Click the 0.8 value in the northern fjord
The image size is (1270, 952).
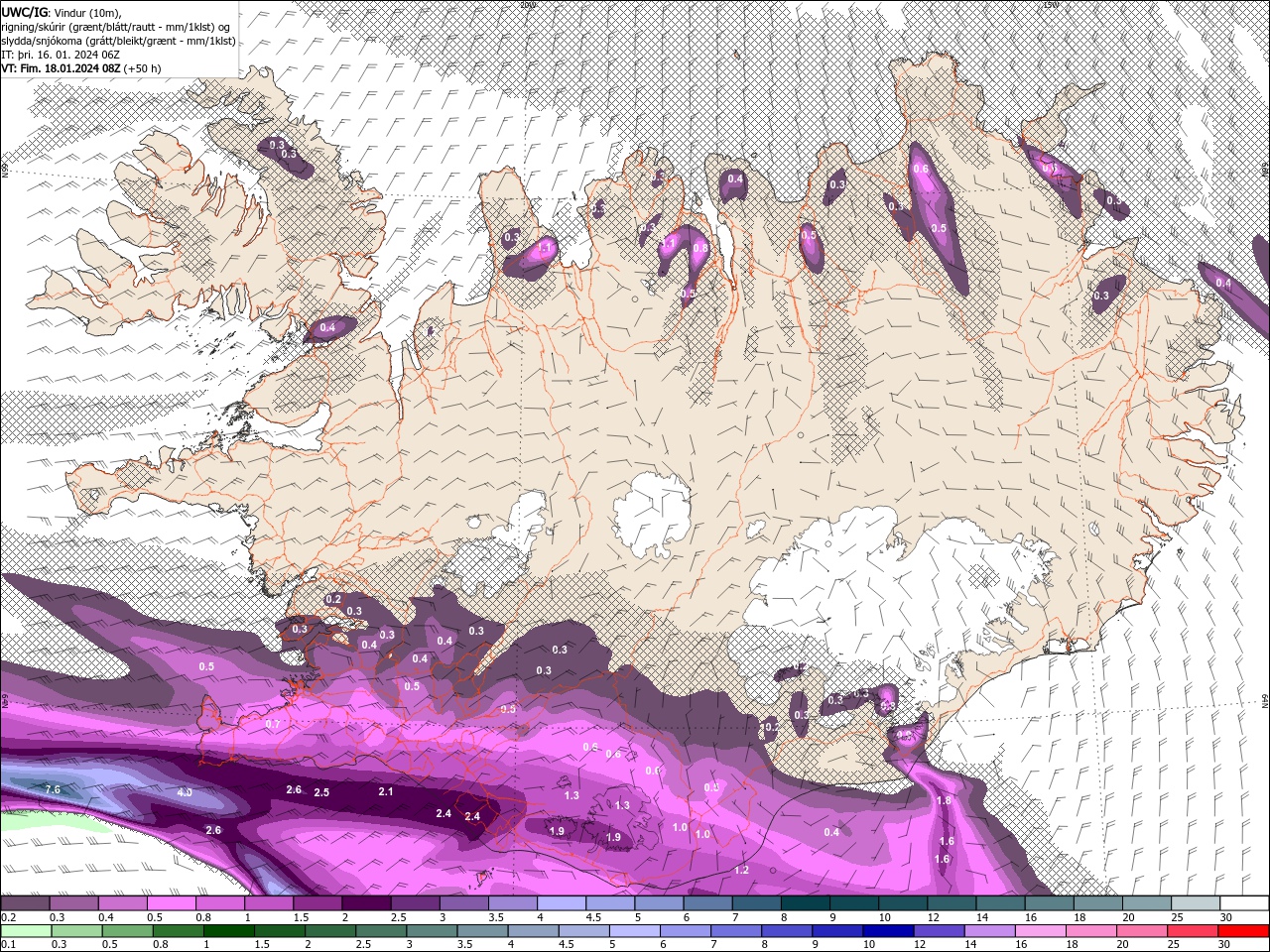pyautogui.click(x=699, y=248)
